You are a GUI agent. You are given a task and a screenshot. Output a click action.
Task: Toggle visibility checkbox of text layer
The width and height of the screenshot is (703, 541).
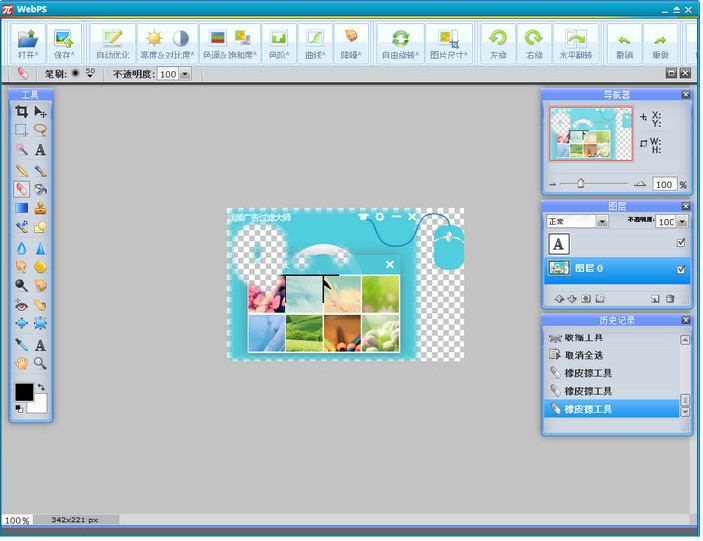(681, 243)
